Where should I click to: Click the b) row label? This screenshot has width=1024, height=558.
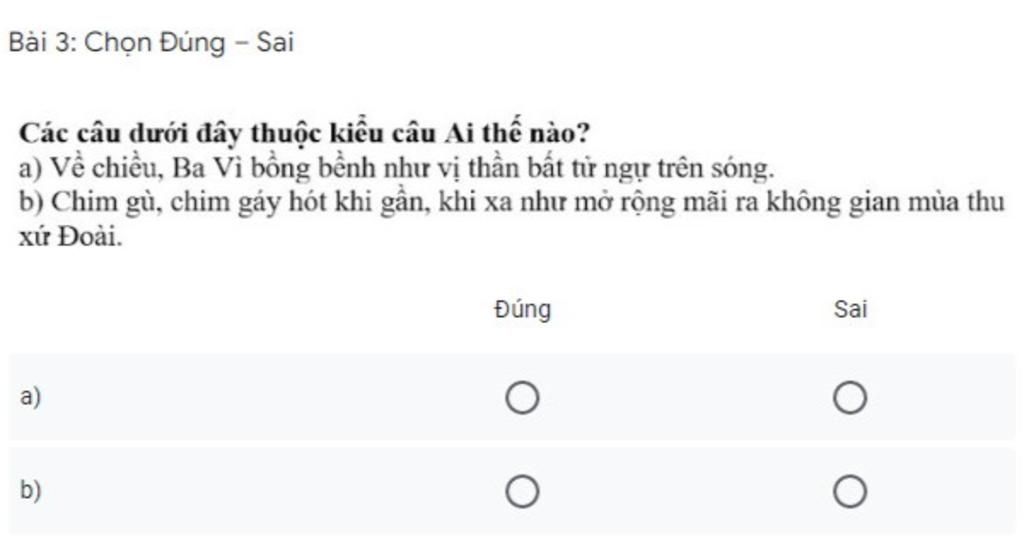[30, 489]
